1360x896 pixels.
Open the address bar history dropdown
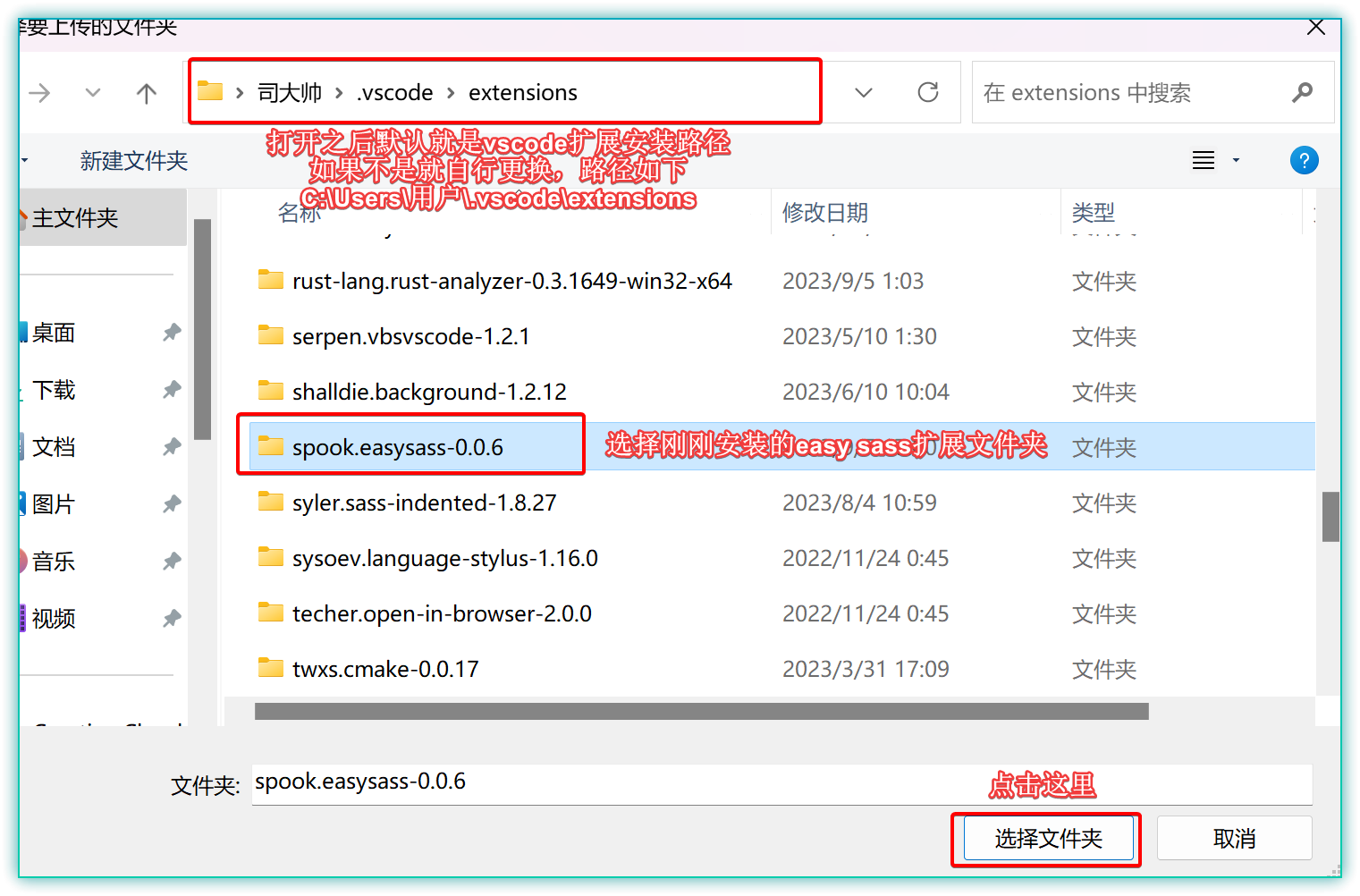[x=863, y=92]
